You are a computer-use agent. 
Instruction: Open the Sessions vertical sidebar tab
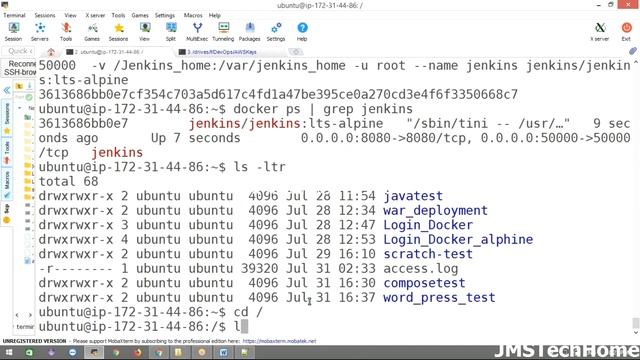[x=7, y=118]
